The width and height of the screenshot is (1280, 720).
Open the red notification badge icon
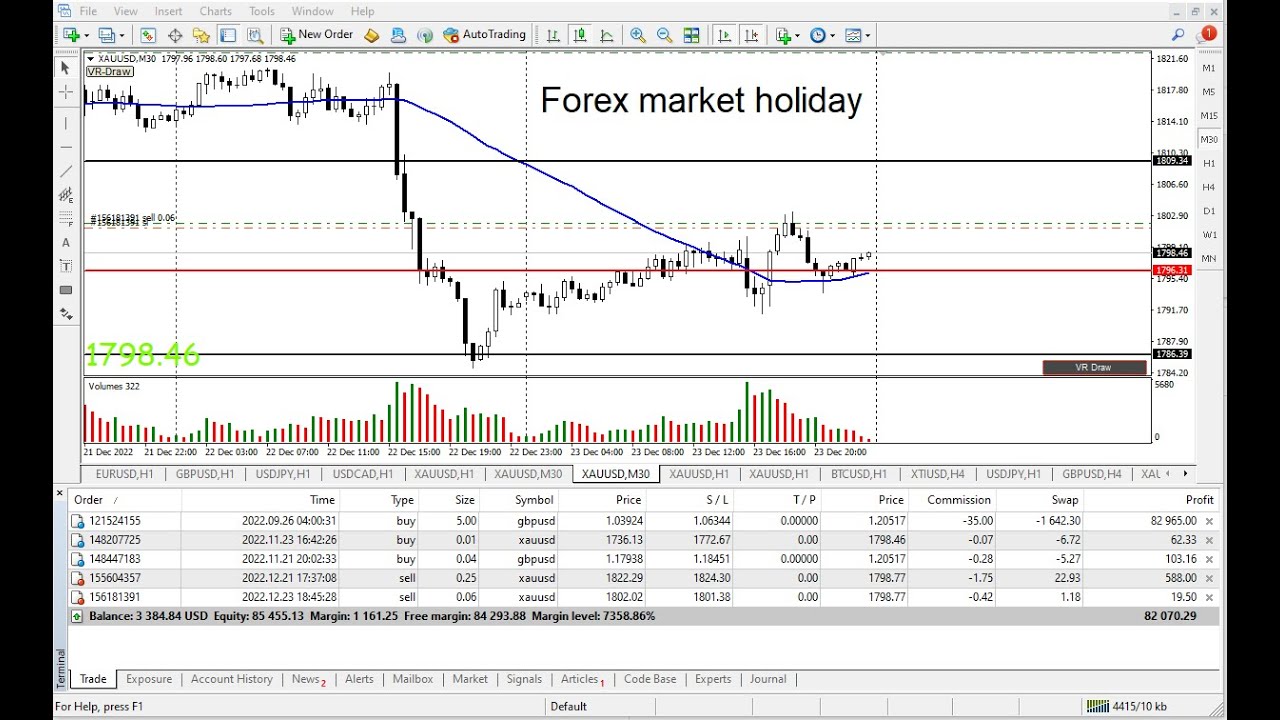1208,34
